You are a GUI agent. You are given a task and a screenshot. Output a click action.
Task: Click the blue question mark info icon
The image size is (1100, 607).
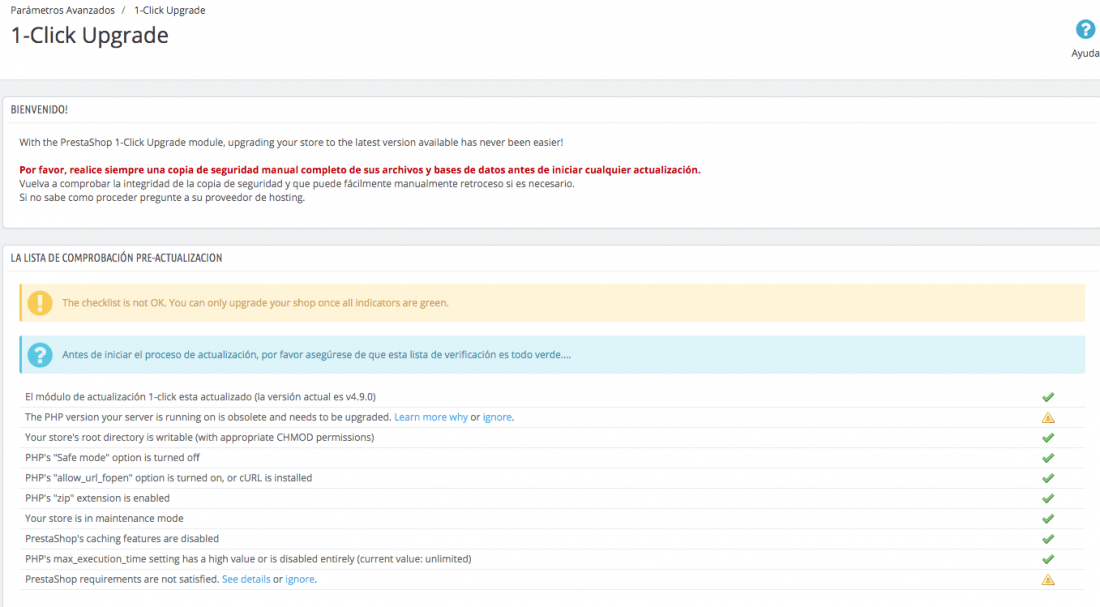pyautogui.click(x=40, y=355)
